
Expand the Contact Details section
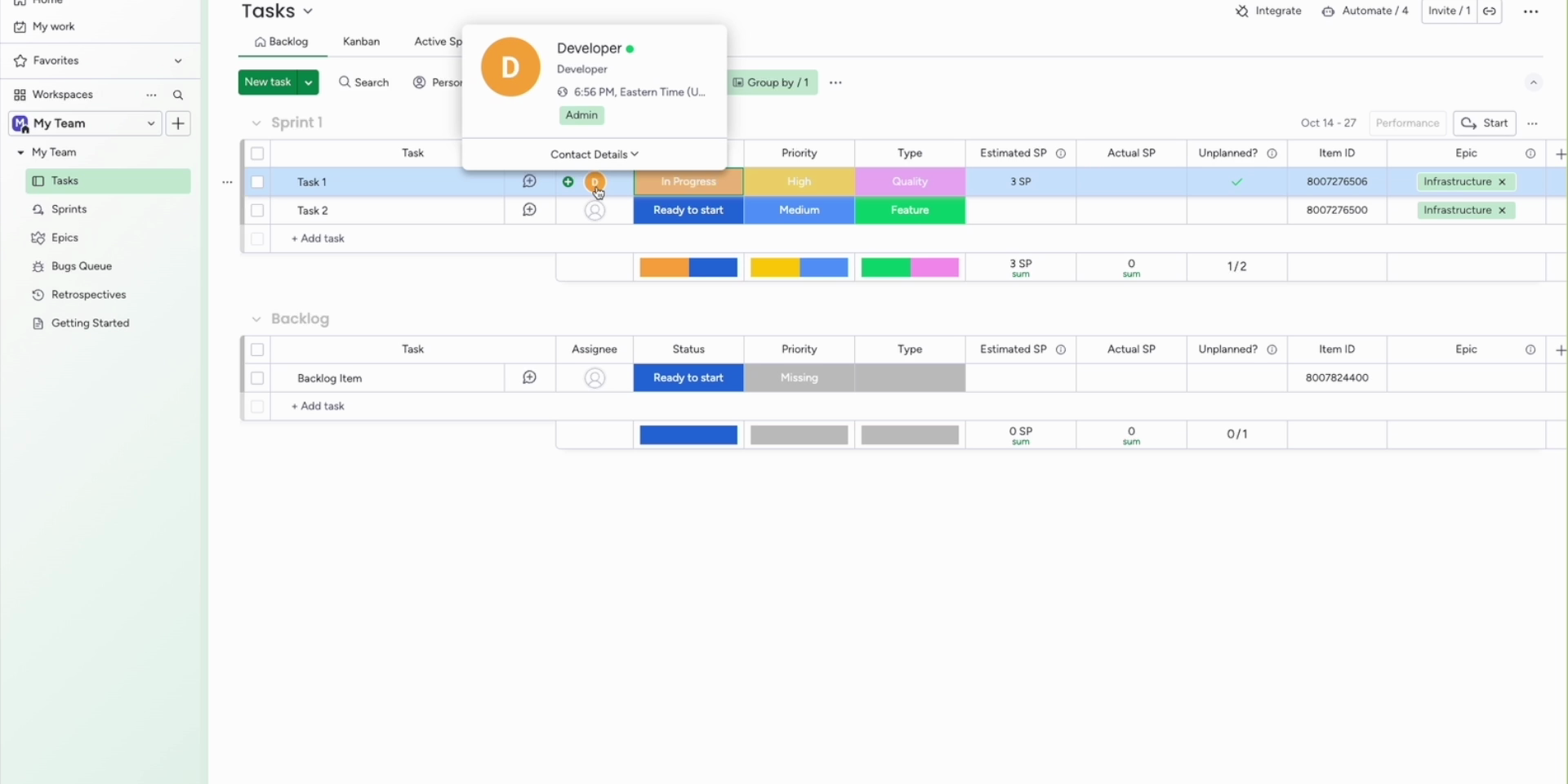tap(594, 154)
